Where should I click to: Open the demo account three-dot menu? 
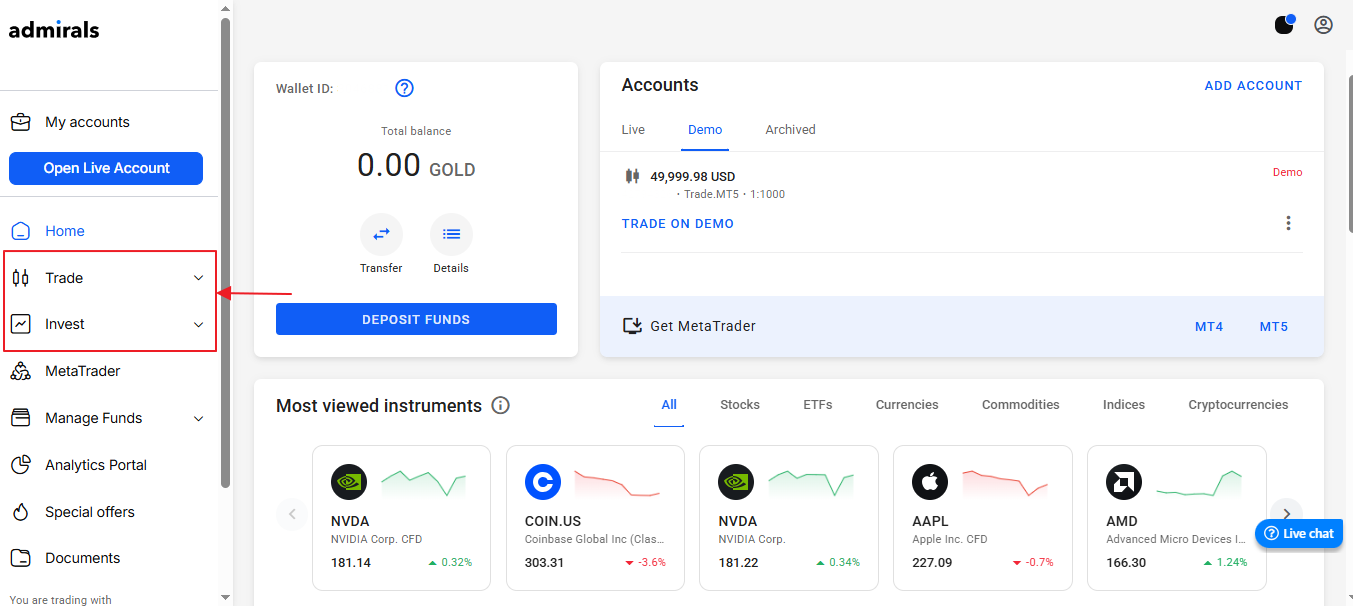coord(1288,223)
